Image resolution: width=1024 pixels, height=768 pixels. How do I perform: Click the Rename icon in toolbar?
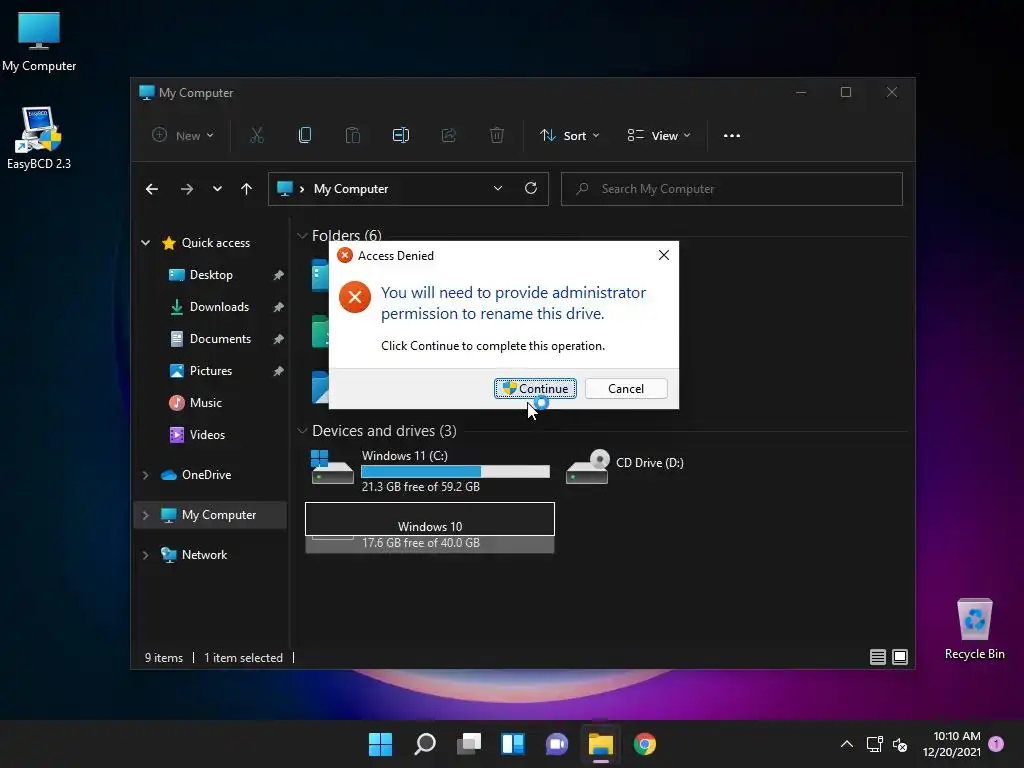point(400,135)
